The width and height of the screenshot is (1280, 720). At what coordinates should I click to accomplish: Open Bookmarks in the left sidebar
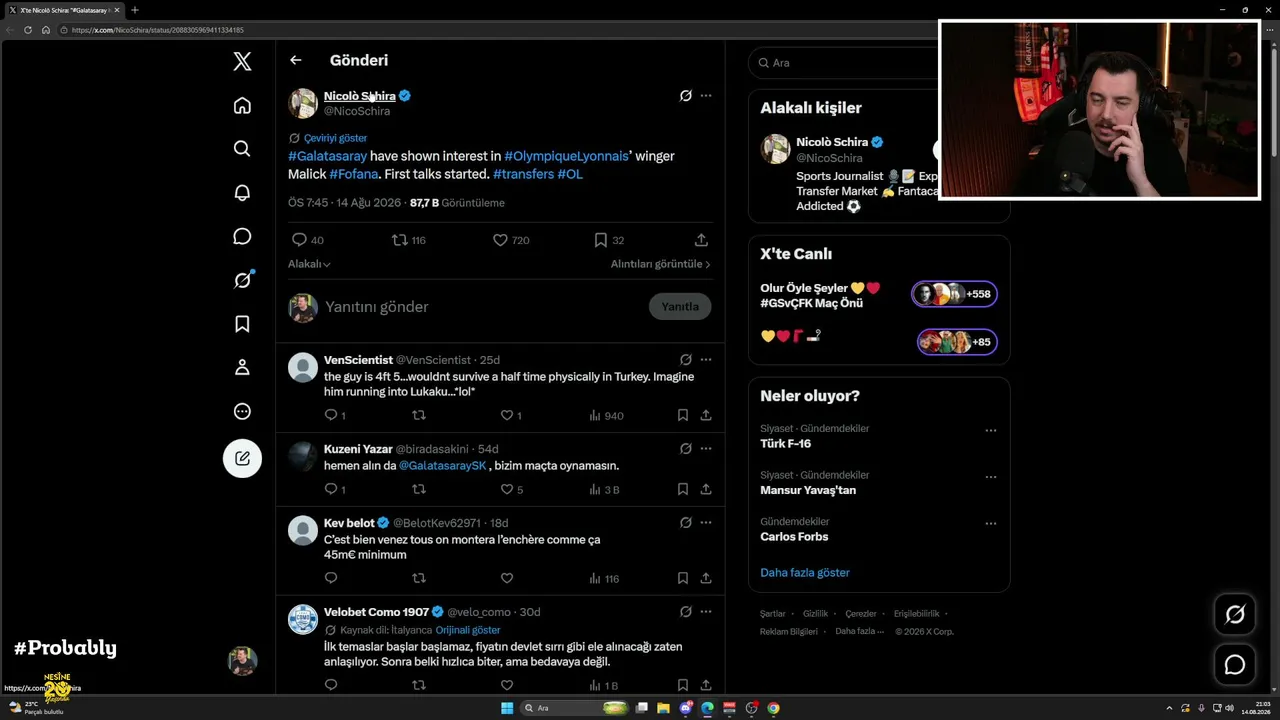point(242,324)
